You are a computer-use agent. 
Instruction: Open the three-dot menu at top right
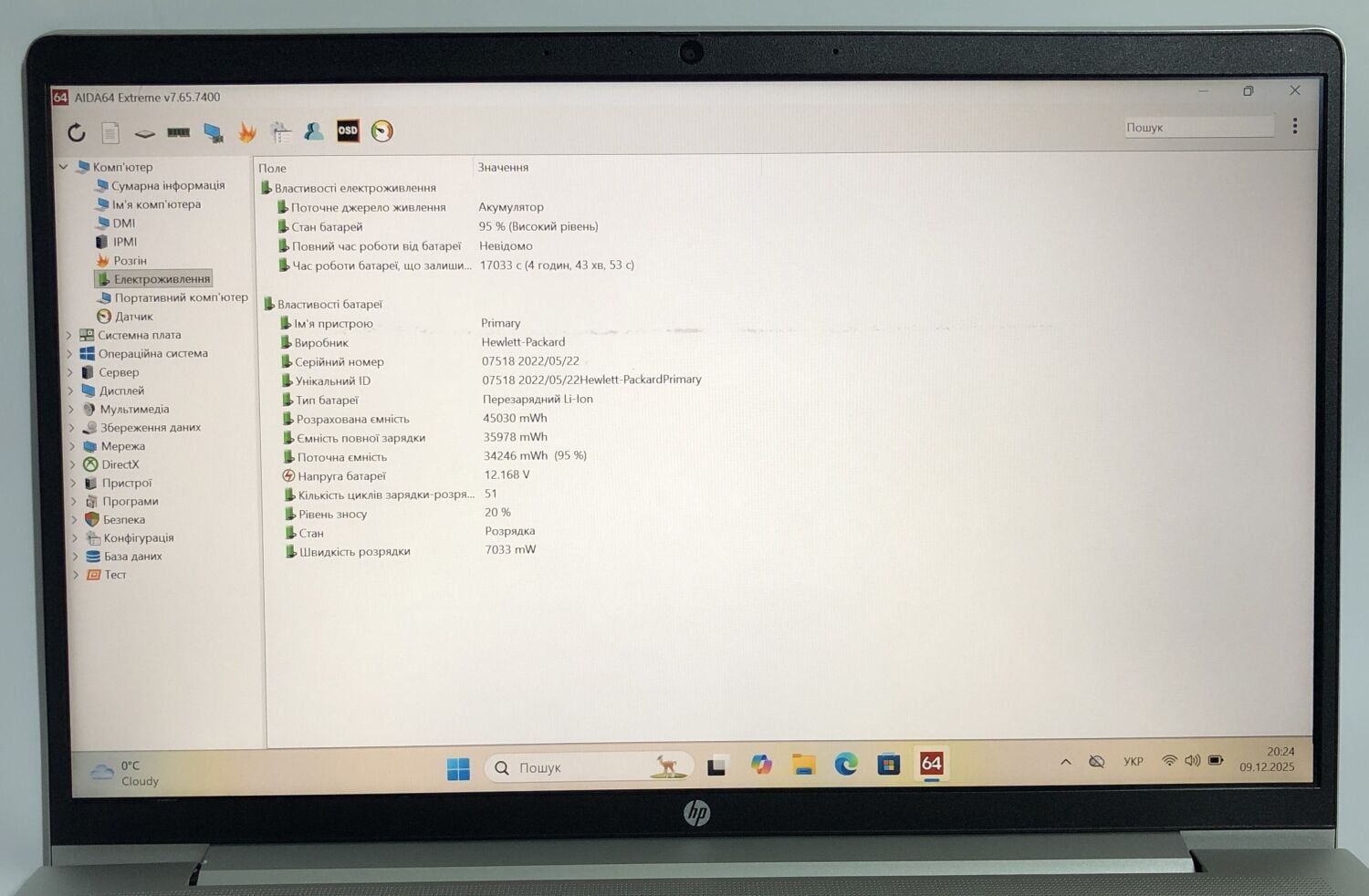pyautogui.click(x=1294, y=127)
